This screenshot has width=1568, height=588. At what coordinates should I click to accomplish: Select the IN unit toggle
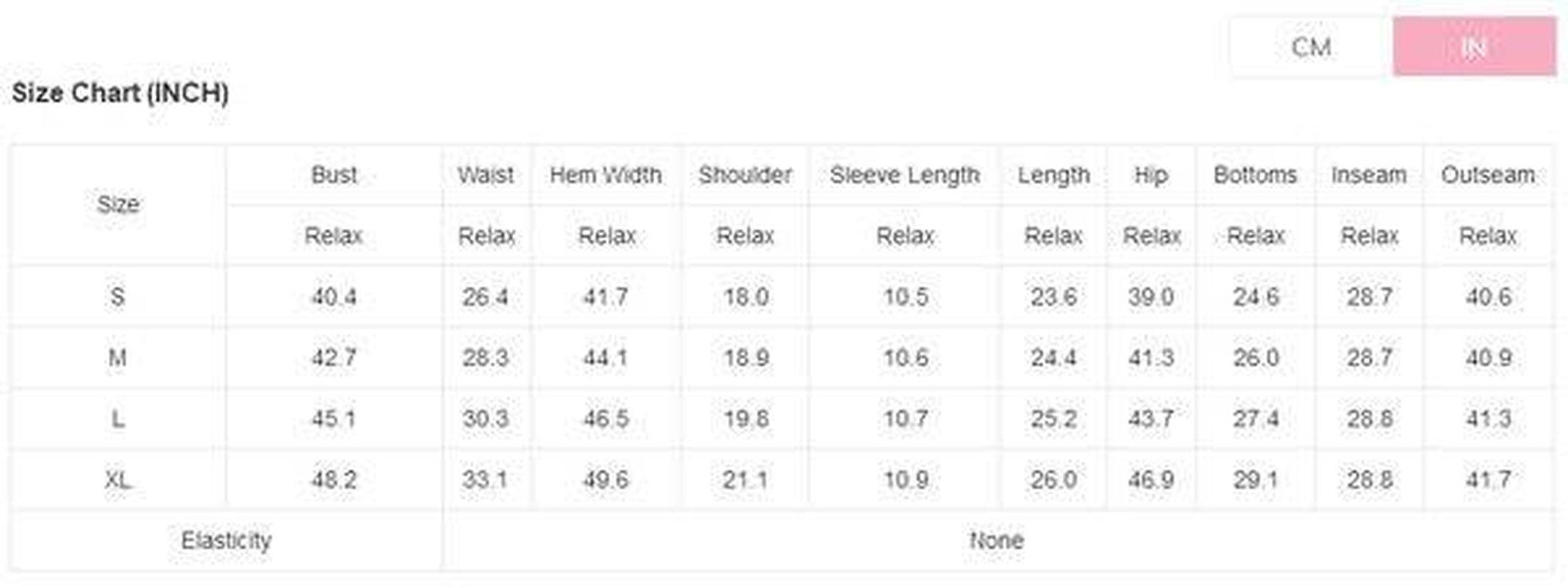tap(1474, 47)
